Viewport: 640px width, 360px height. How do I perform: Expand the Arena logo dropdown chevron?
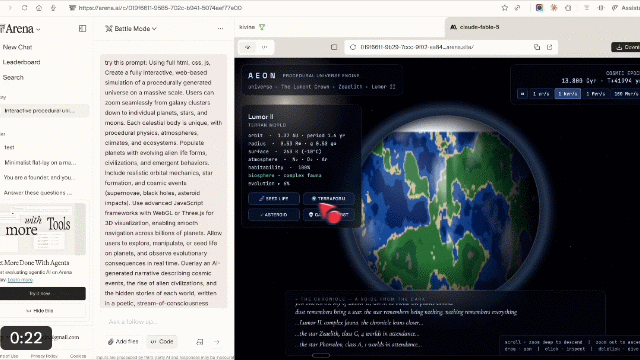(x=38, y=29)
